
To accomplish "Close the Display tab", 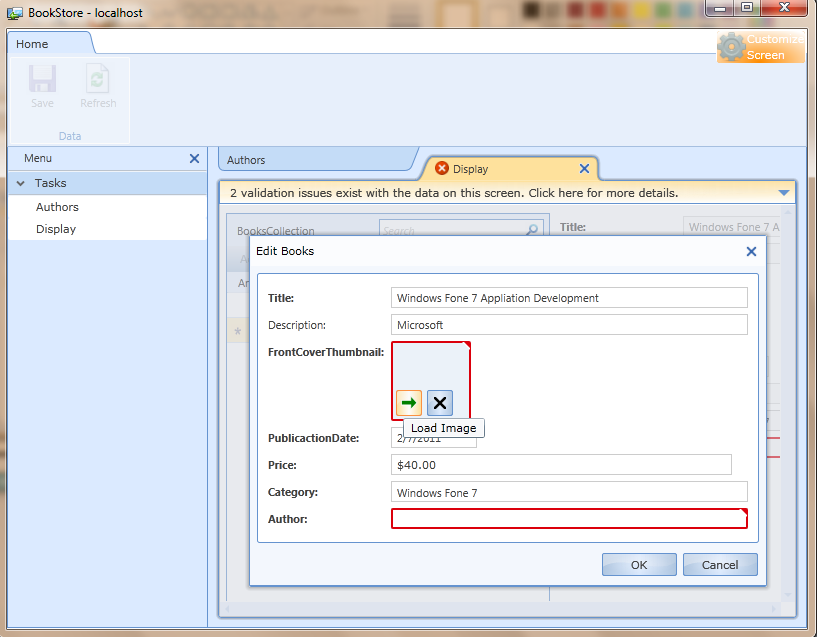I will click(584, 169).
